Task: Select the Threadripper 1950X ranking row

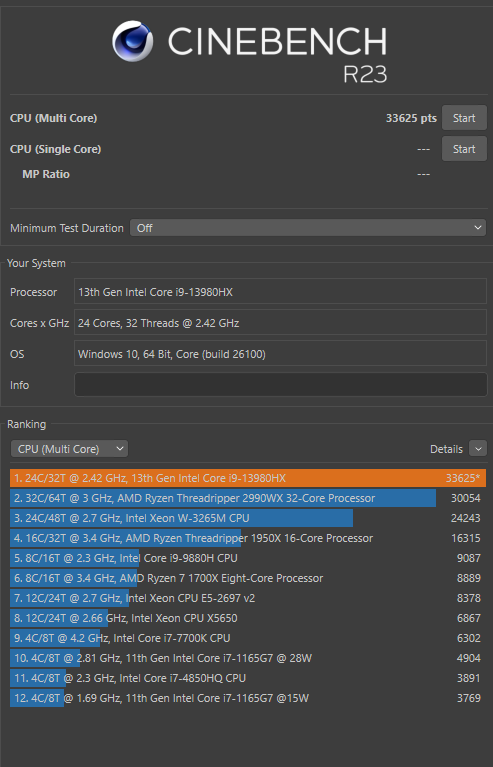Action: (x=248, y=538)
